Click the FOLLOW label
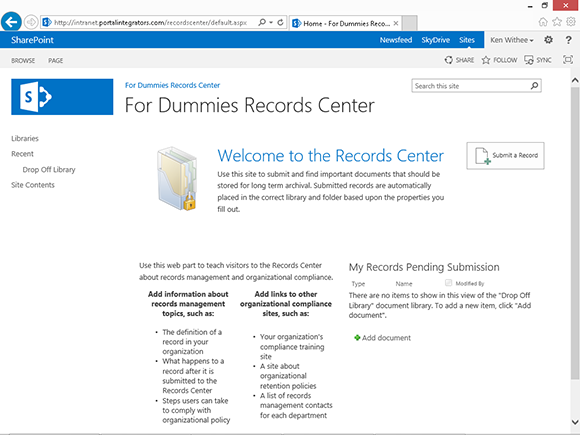Image resolution: width=580 pixels, height=435 pixels. [505, 60]
